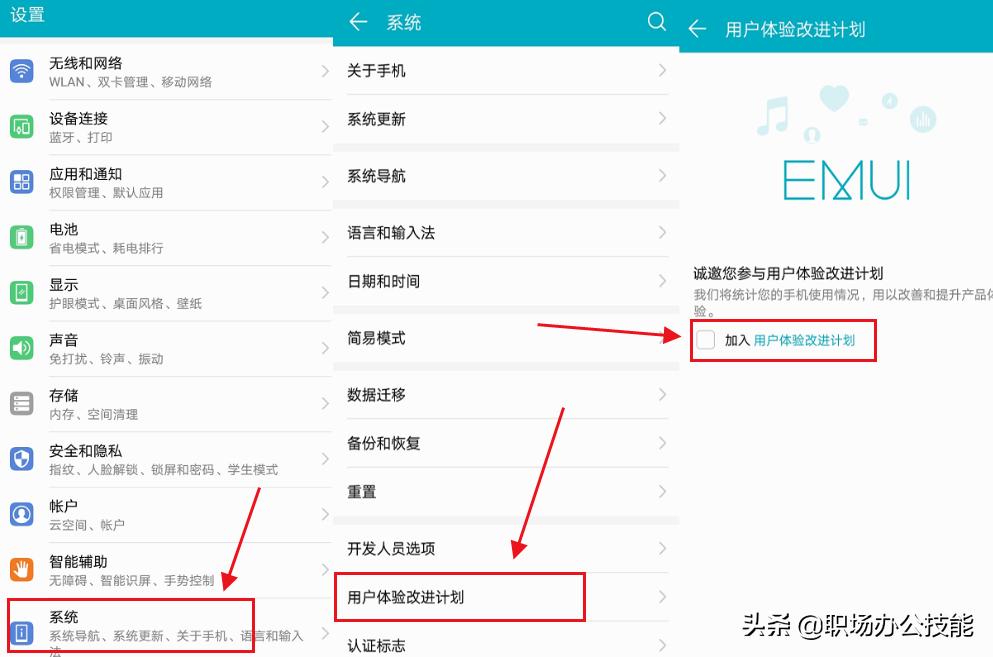The image size is (993, 657).
Task: Expand 关于手机 with its chevron
Action: coord(661,71)
